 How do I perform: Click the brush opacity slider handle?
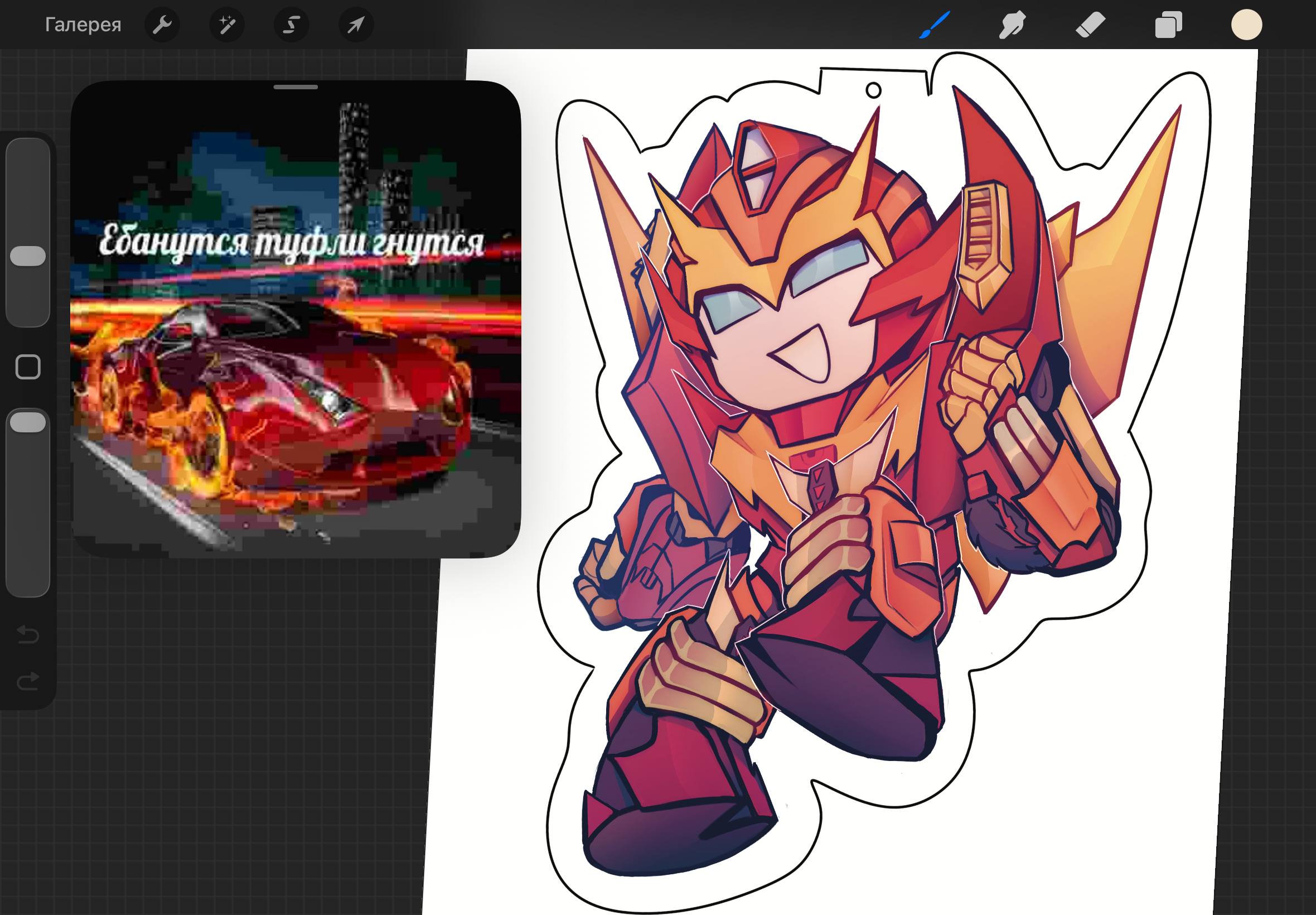point(28,422)
